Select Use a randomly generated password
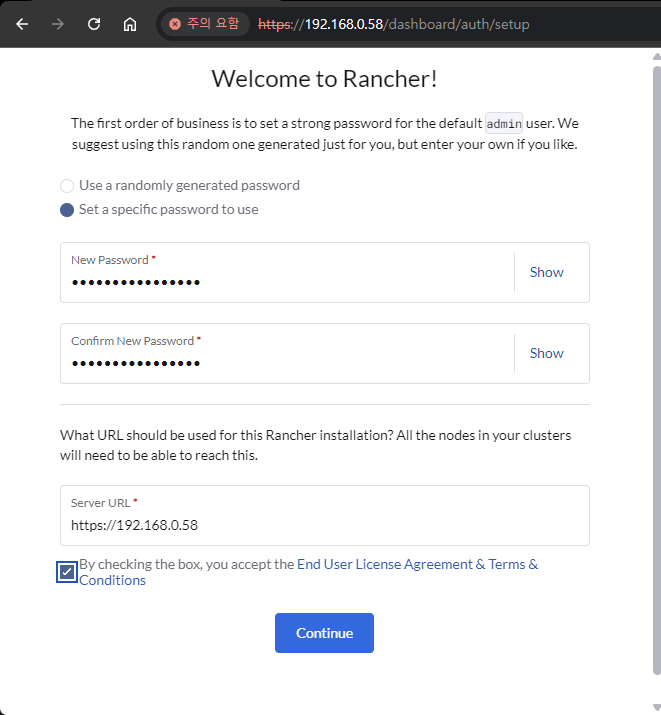The width and height of the screenshot is (661, 715). (x=67, y=186)
